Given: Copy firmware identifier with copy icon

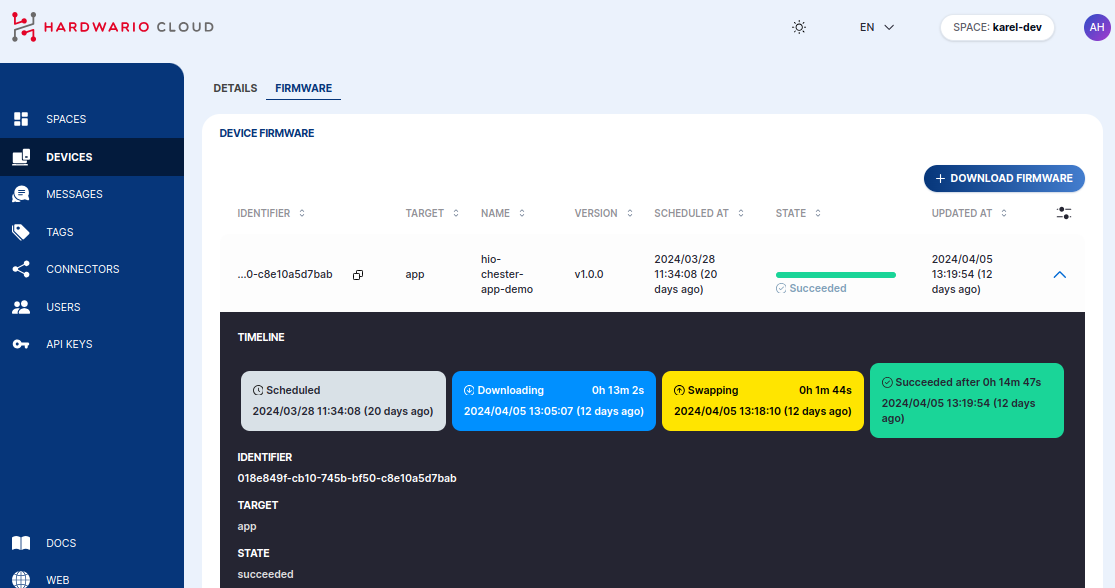Looking at the screenshot, I should (x=358, y=274).
